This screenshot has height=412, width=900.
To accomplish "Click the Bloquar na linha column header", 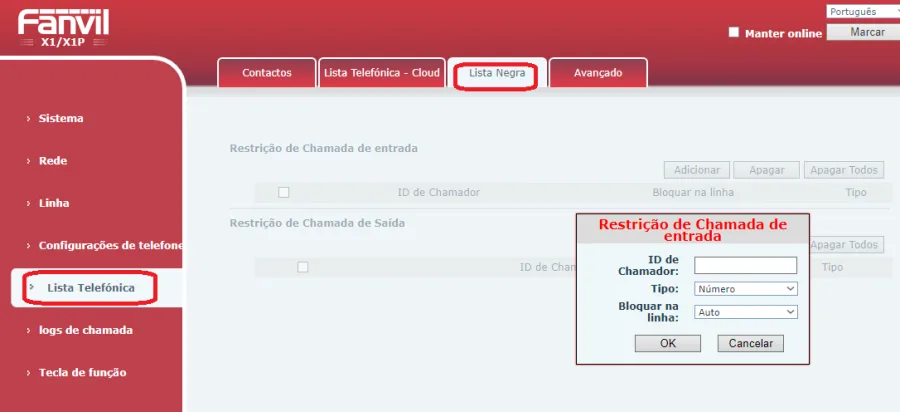I will point(693,192).
